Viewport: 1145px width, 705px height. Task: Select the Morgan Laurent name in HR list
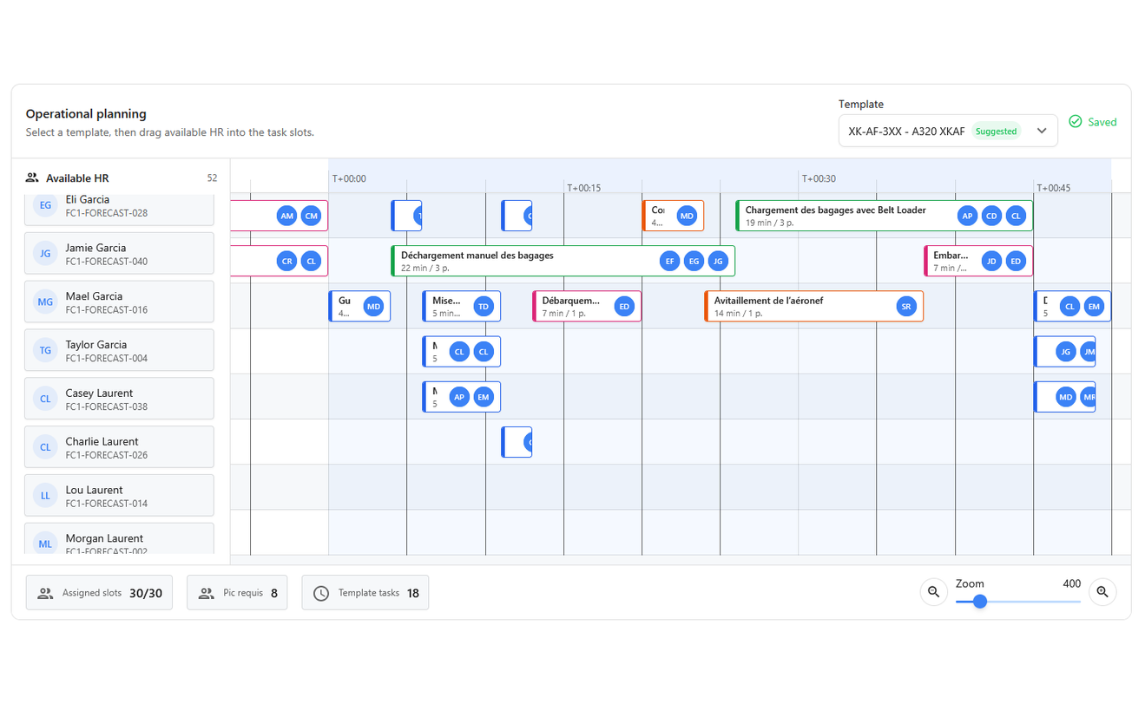click(104, 538)
